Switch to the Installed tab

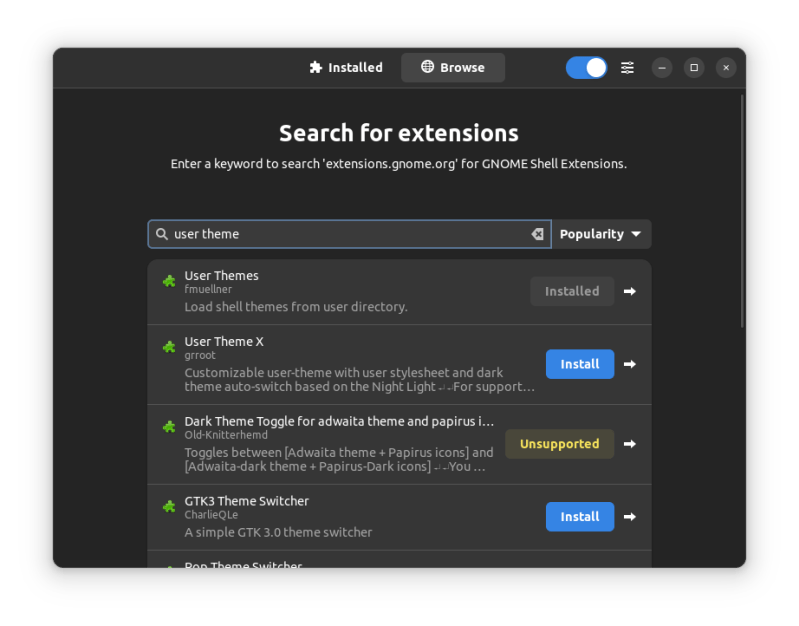coord(346,67)
